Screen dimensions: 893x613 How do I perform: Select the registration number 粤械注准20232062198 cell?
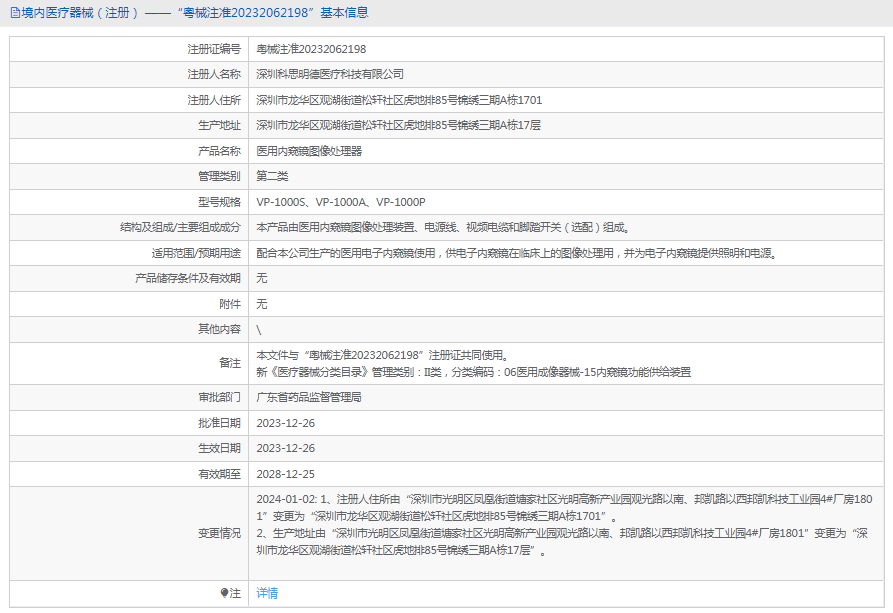pyautogui.click(x=315, y=48)
